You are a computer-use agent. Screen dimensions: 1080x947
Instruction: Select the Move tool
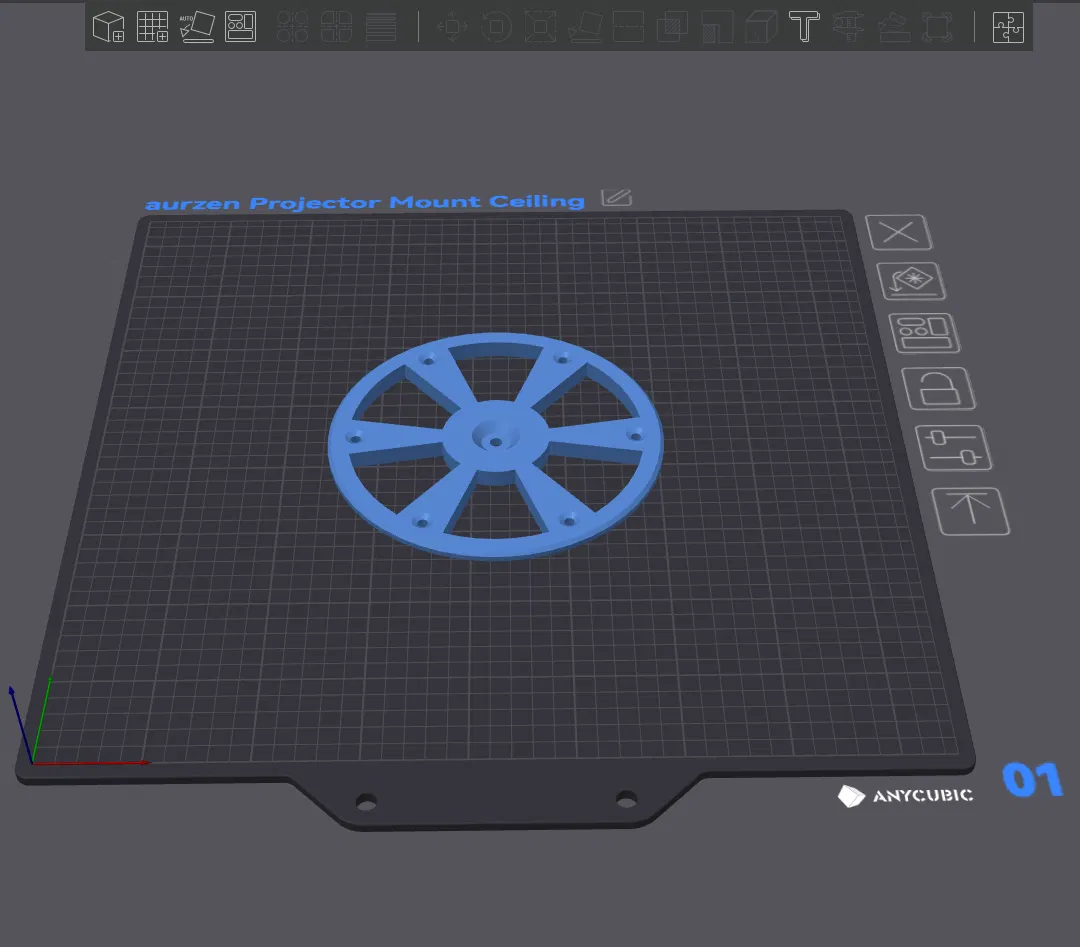453,27
